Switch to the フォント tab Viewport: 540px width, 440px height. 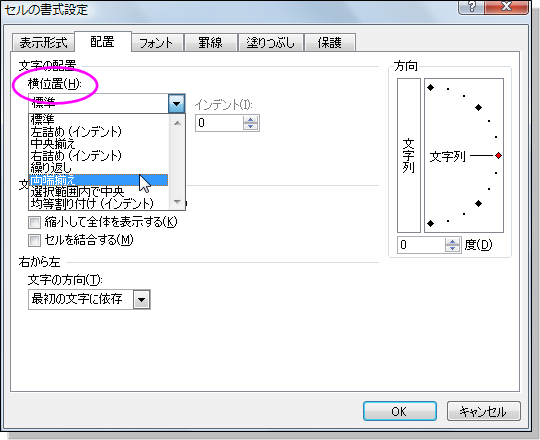[x=157, y=43]
